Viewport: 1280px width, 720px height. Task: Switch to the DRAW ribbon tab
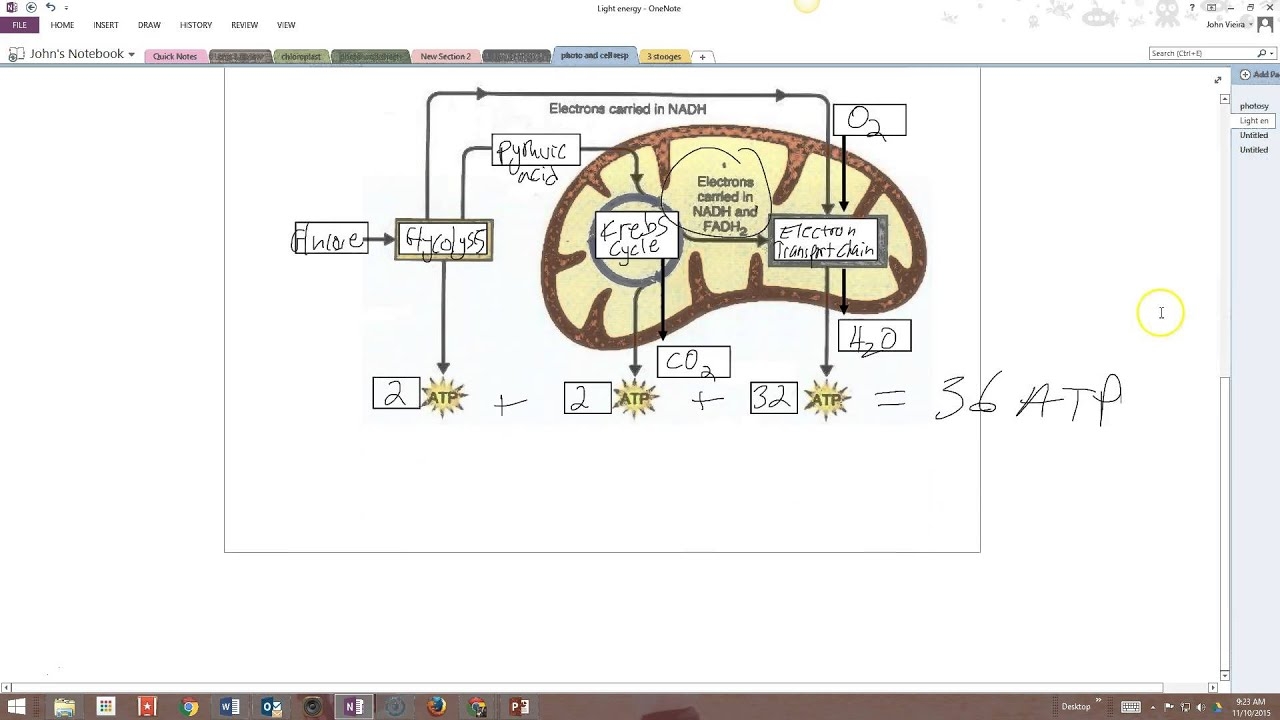click(149, 25)
